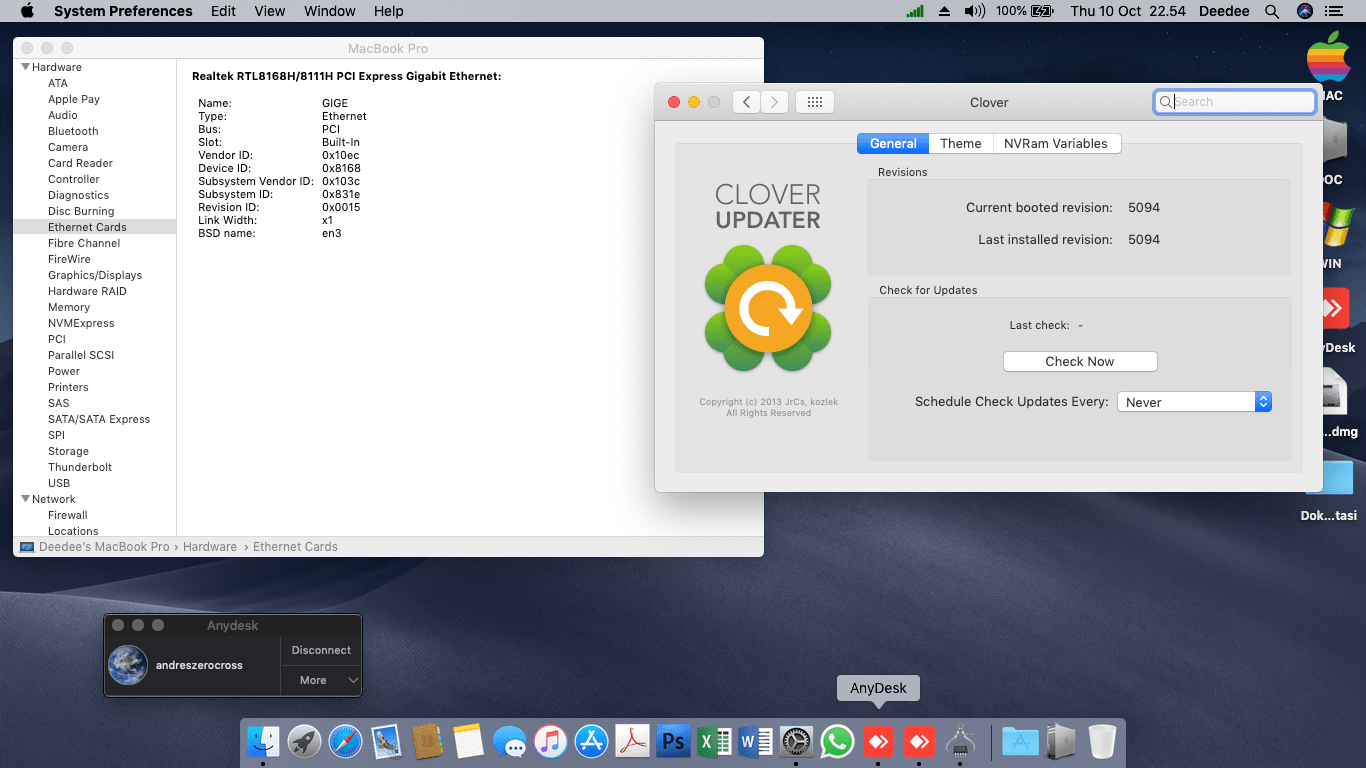Image resolution: width=1366 pixels, height=768 pixels.
Task: Click the date and time in menu bar
Action: point(1128,11)
